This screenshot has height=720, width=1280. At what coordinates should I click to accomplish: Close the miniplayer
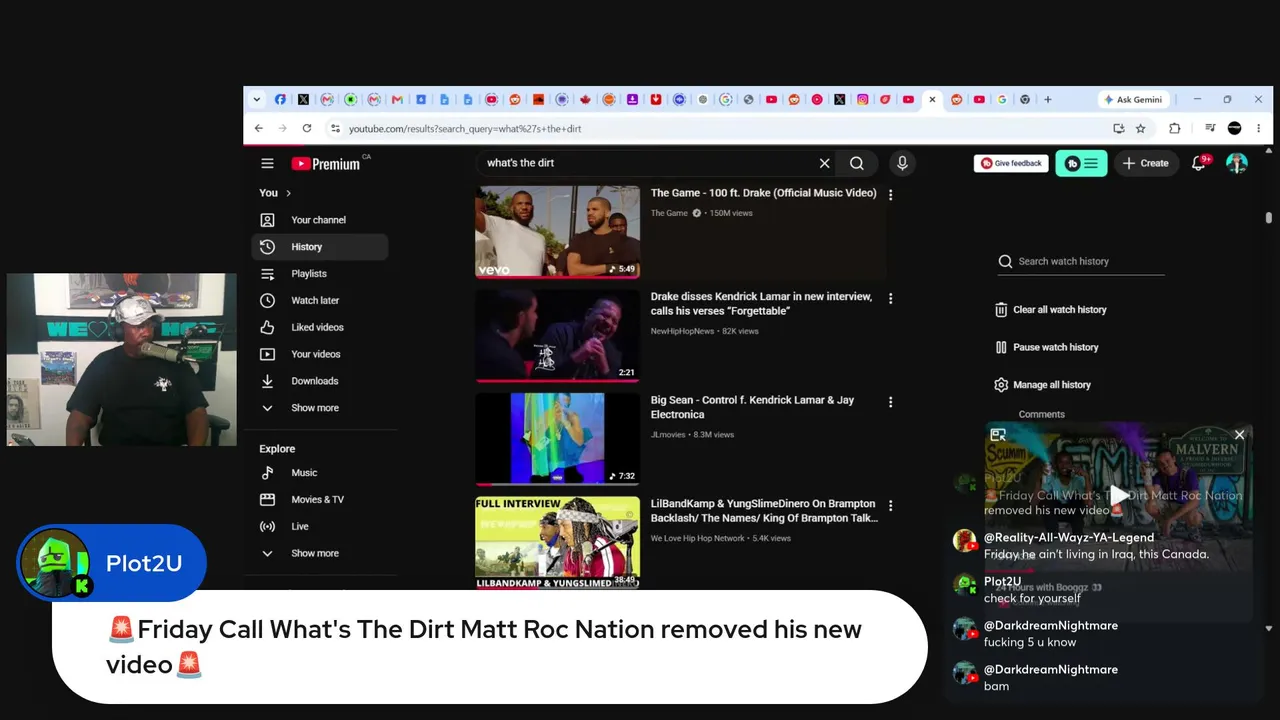point(1240,435)
